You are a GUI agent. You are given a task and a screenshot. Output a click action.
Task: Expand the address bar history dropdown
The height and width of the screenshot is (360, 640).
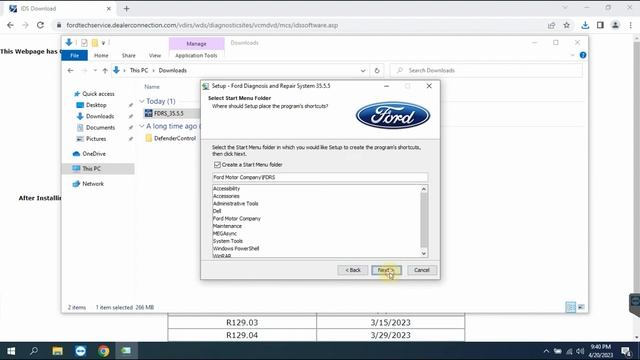(363, 70)
